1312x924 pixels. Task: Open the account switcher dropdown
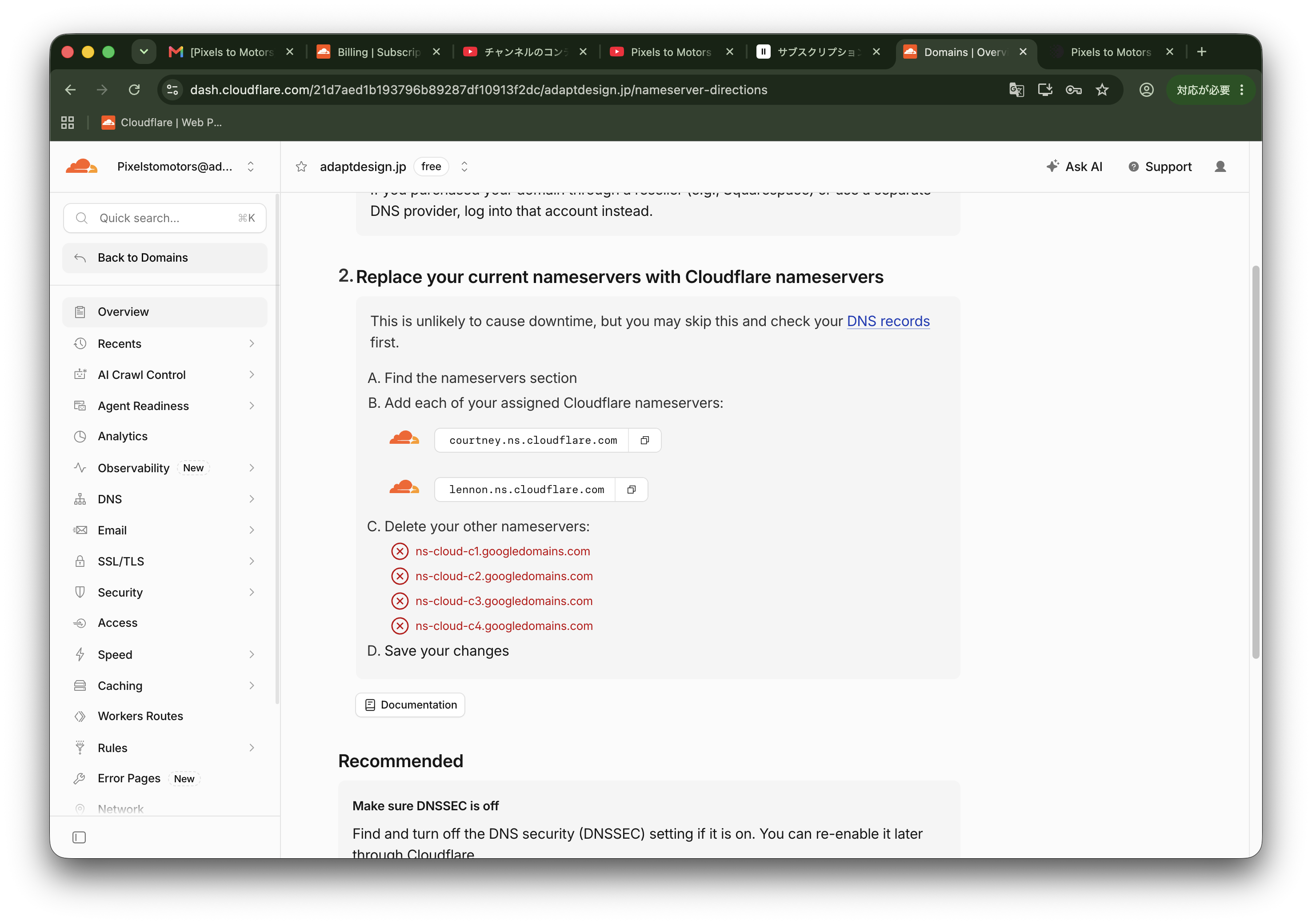click(250, 167)
